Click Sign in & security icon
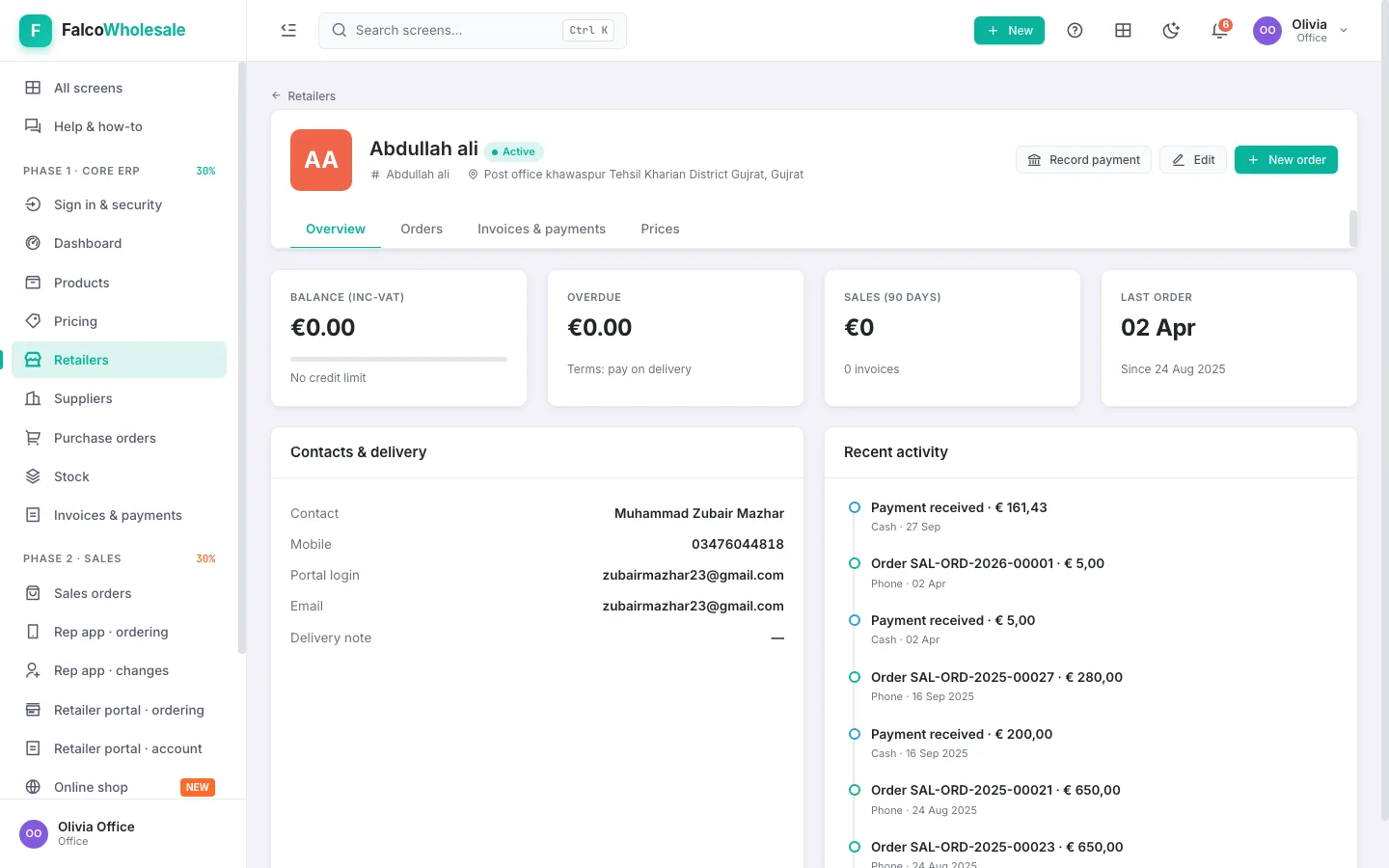This screenshot has width=1389, height=868. (33, 204)
